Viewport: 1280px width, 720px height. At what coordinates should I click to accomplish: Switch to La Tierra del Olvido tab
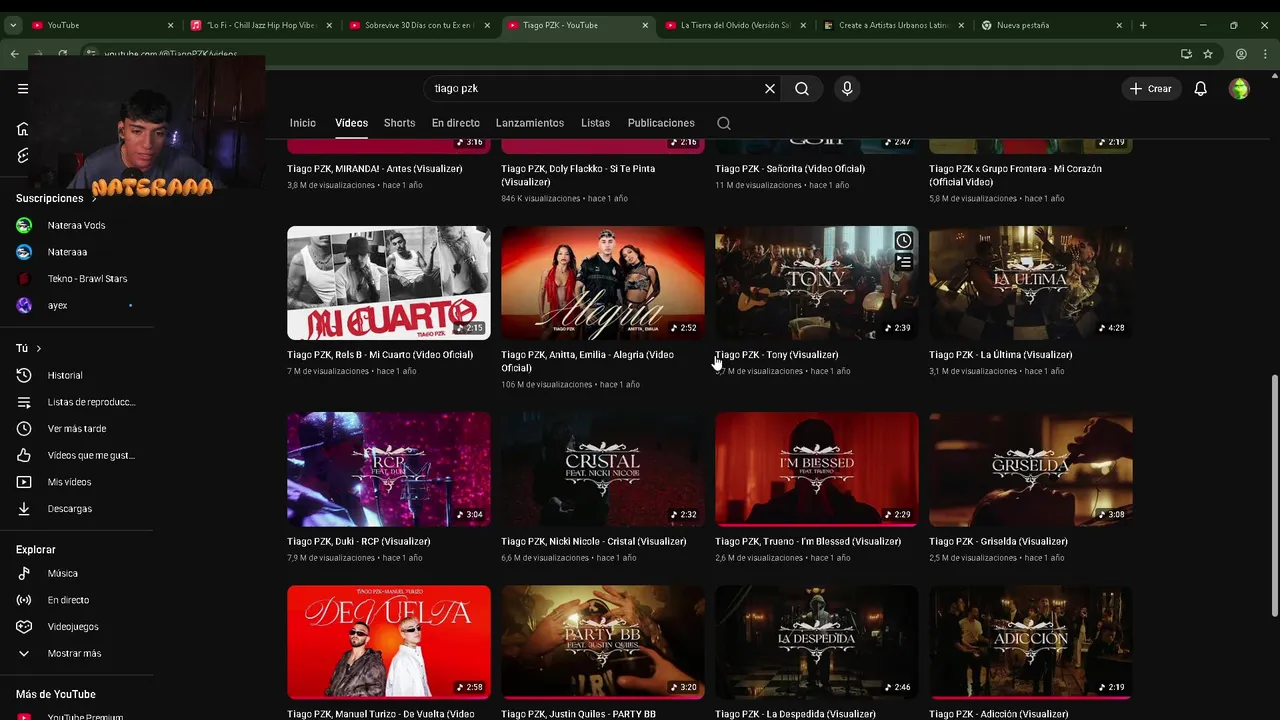735,25
